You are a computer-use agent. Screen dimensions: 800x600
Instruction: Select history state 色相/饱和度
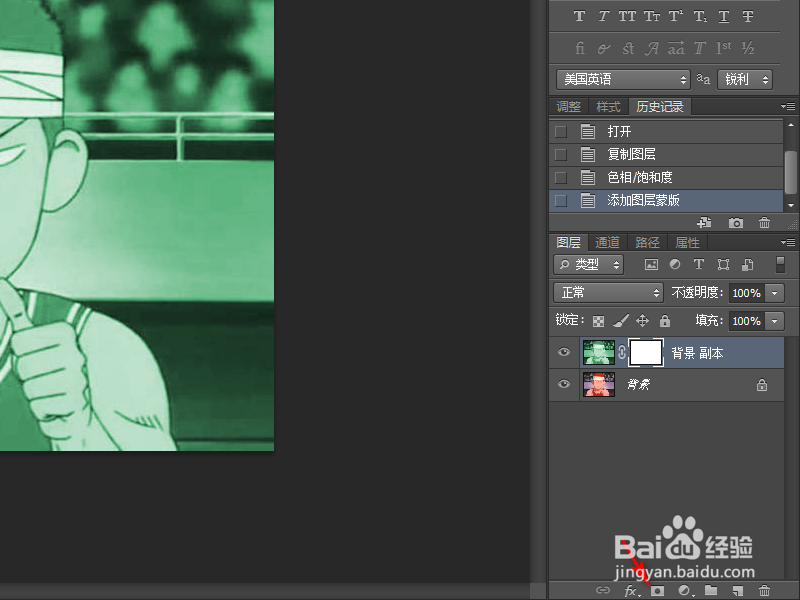click(x=666, y=178)
